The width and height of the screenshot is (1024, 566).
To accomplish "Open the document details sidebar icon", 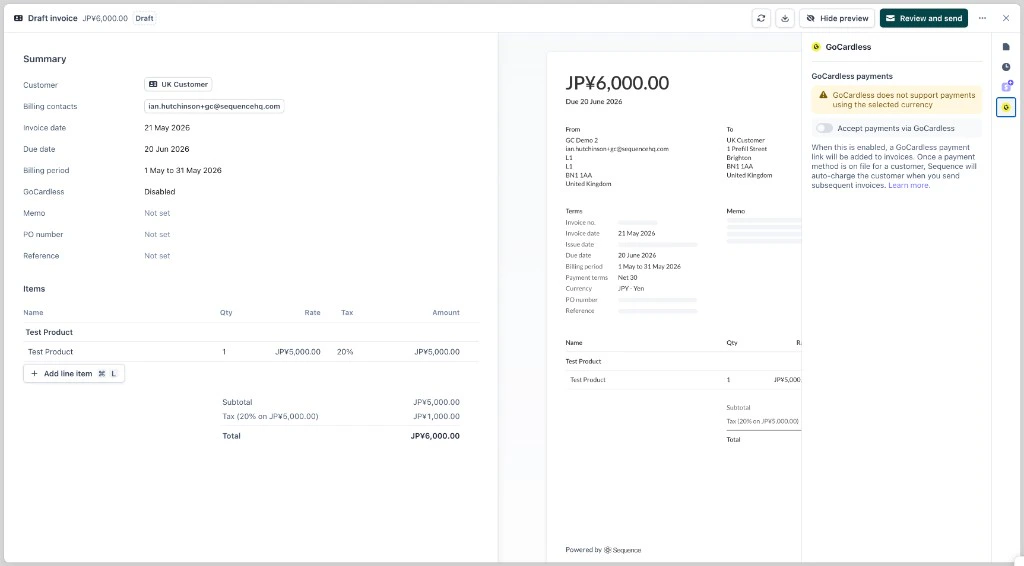I will (1006, 47).
